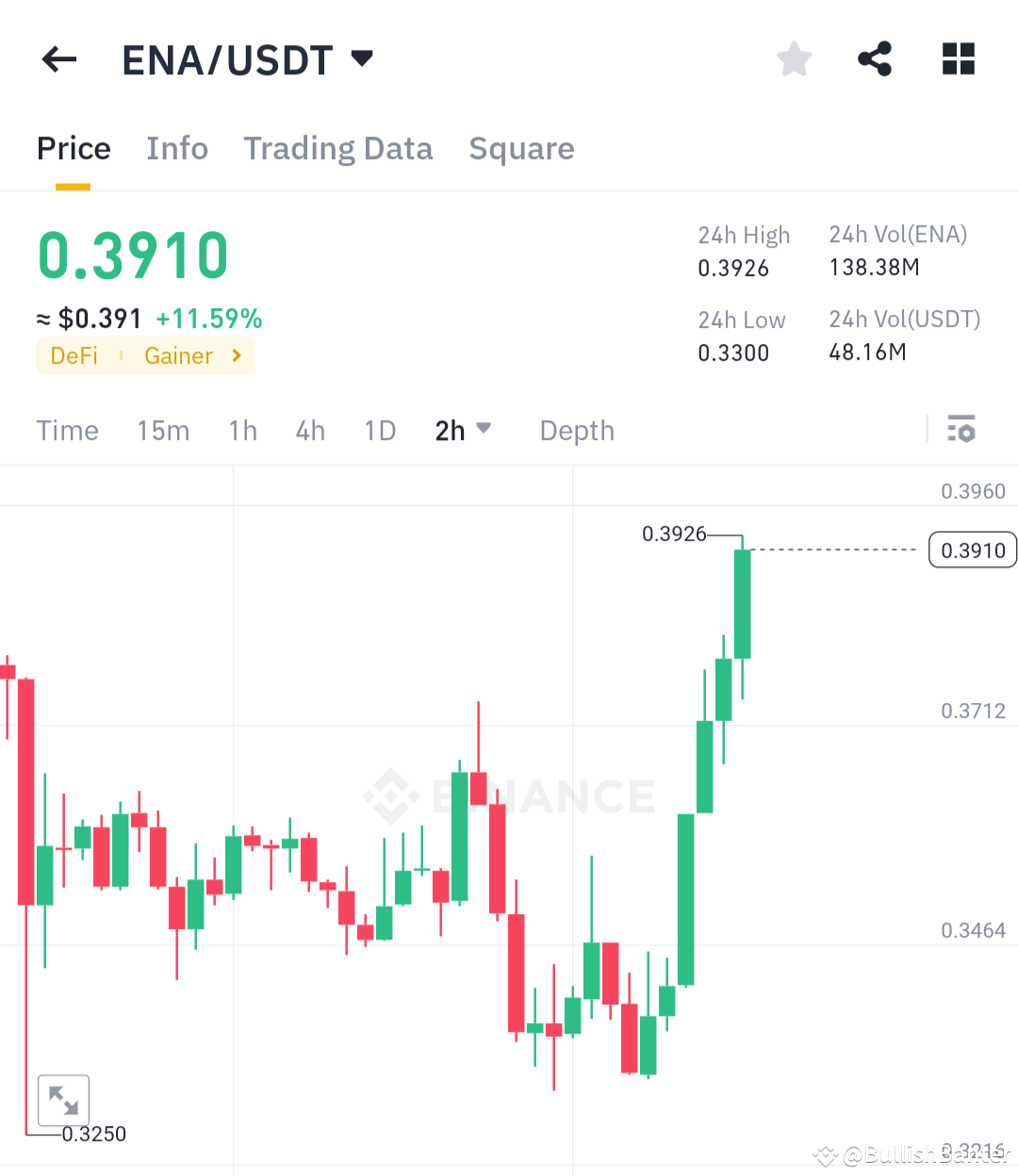Open the Square tab
Screen dimensions: 1018x1176
pos(521,149)
